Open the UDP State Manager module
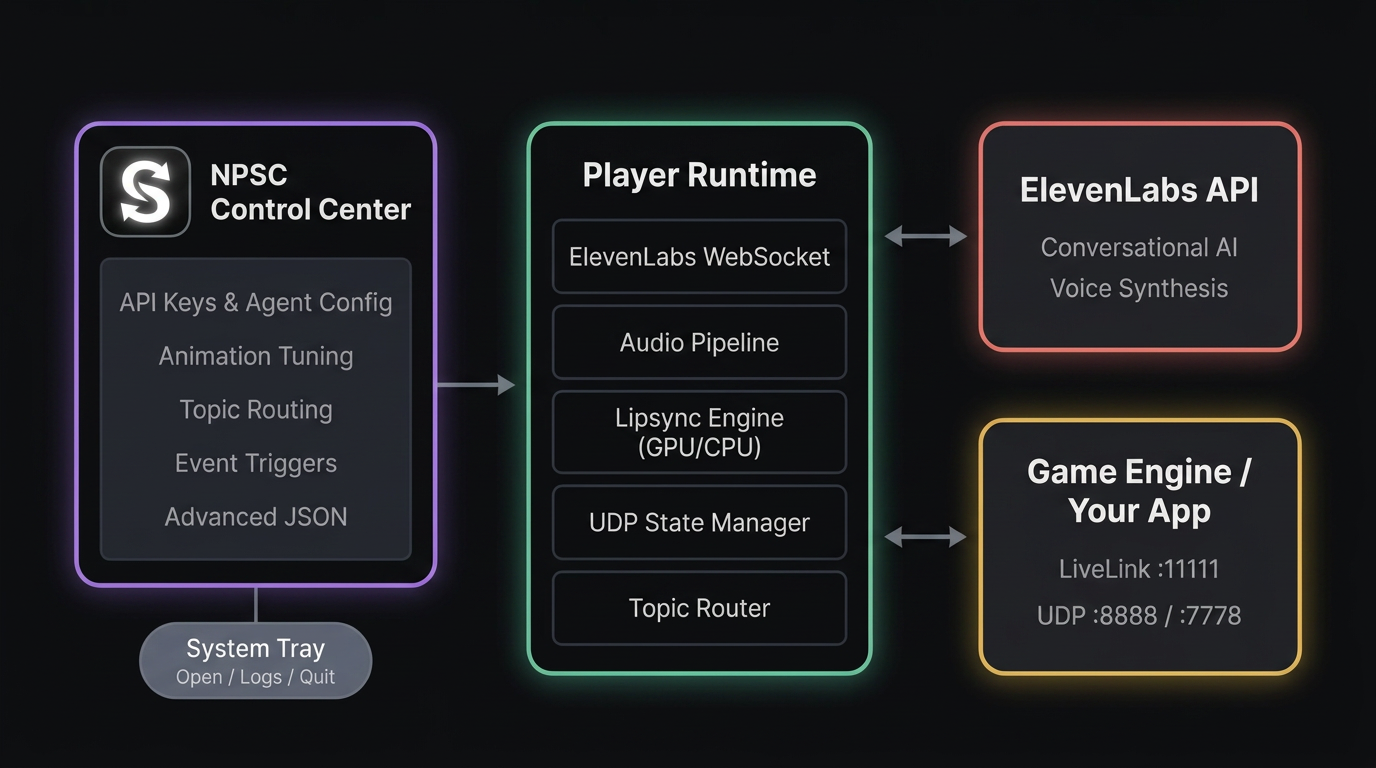Image resolution: width=1376 pixels, height=768 pixels. tap(698, 522)
